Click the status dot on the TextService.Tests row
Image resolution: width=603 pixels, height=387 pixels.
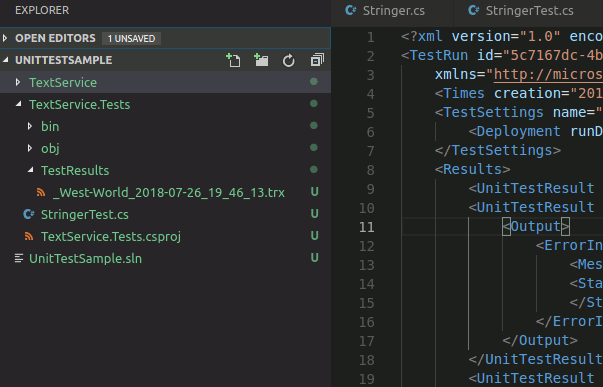pos(314,103)
